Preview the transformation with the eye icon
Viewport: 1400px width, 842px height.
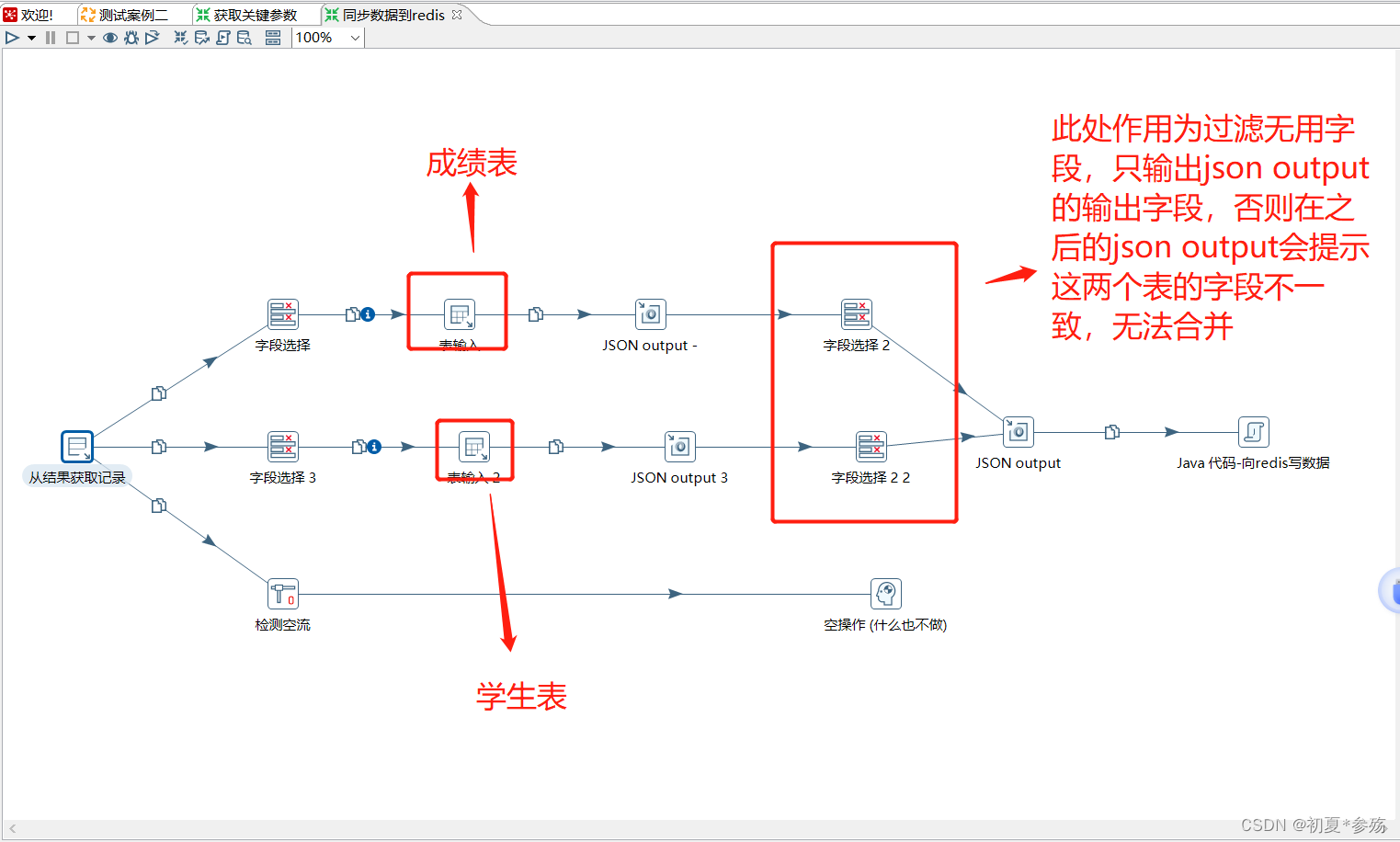[x=110, y=38]
